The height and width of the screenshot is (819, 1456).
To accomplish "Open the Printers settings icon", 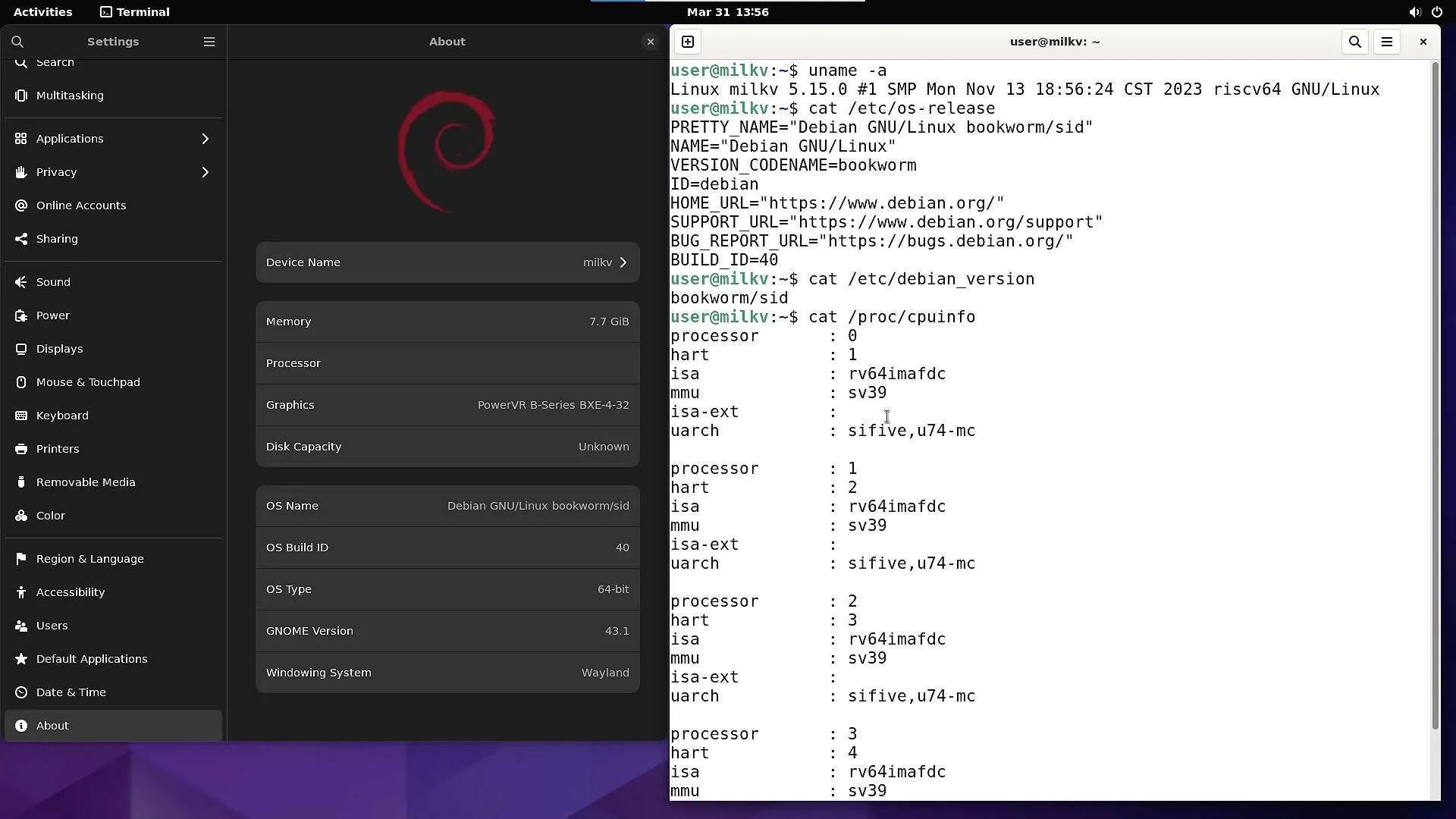I will tap(20, 449).
